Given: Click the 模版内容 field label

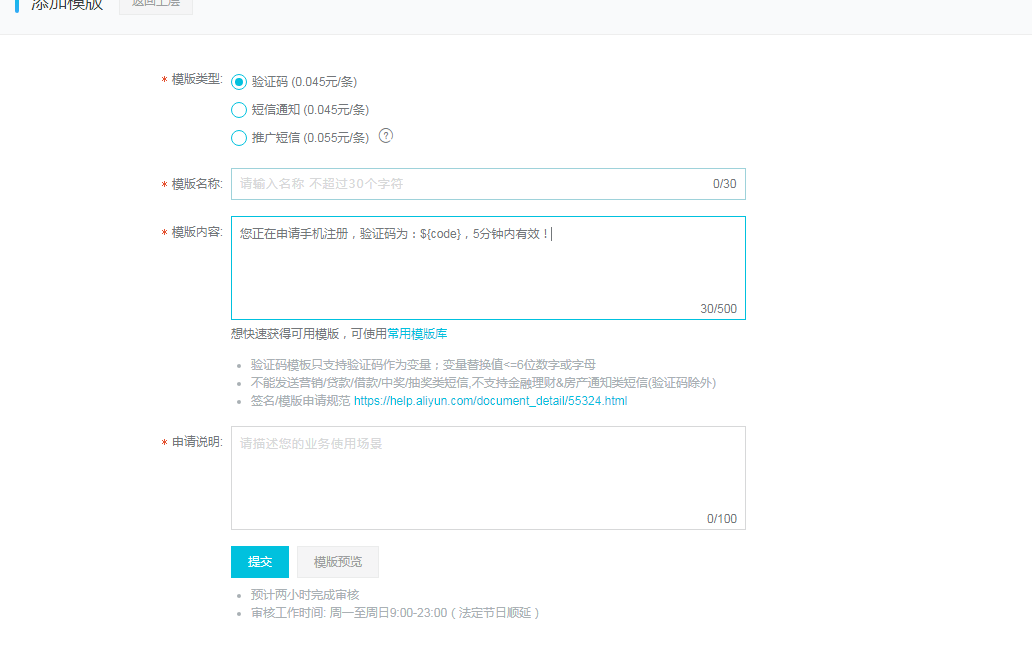Looking at the screenshot, I should (196, 232).
